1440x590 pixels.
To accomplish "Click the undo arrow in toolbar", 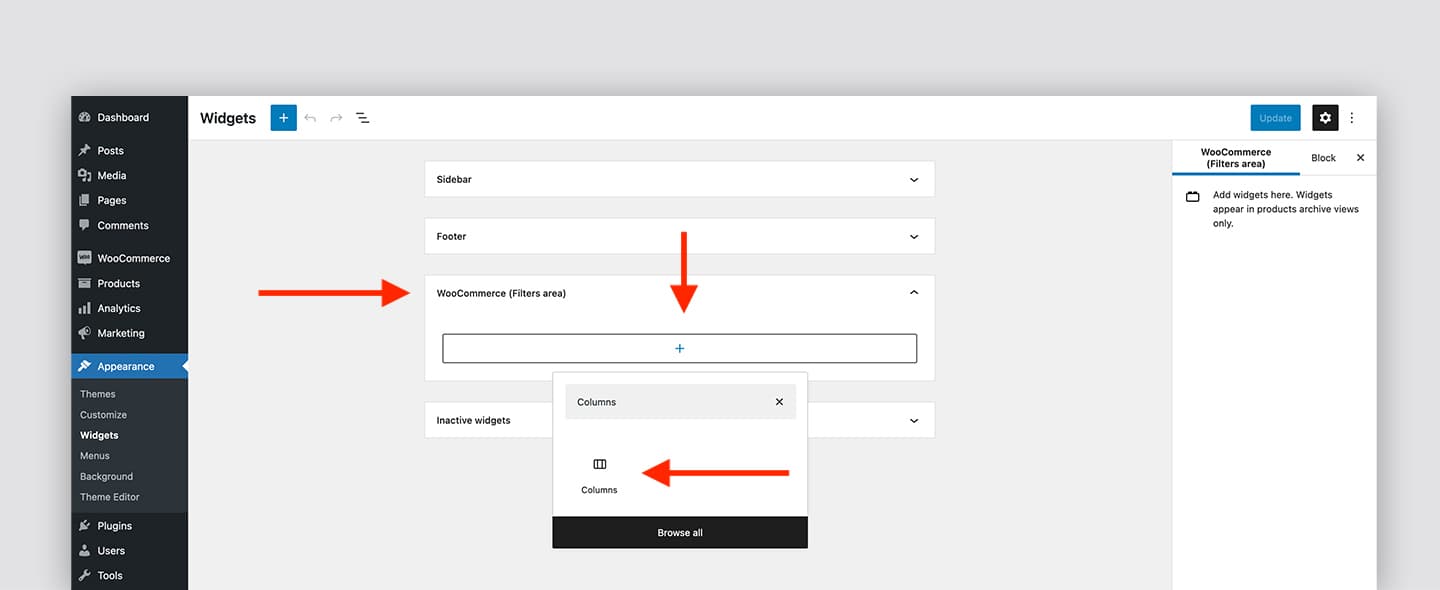I will click(310, 118).
